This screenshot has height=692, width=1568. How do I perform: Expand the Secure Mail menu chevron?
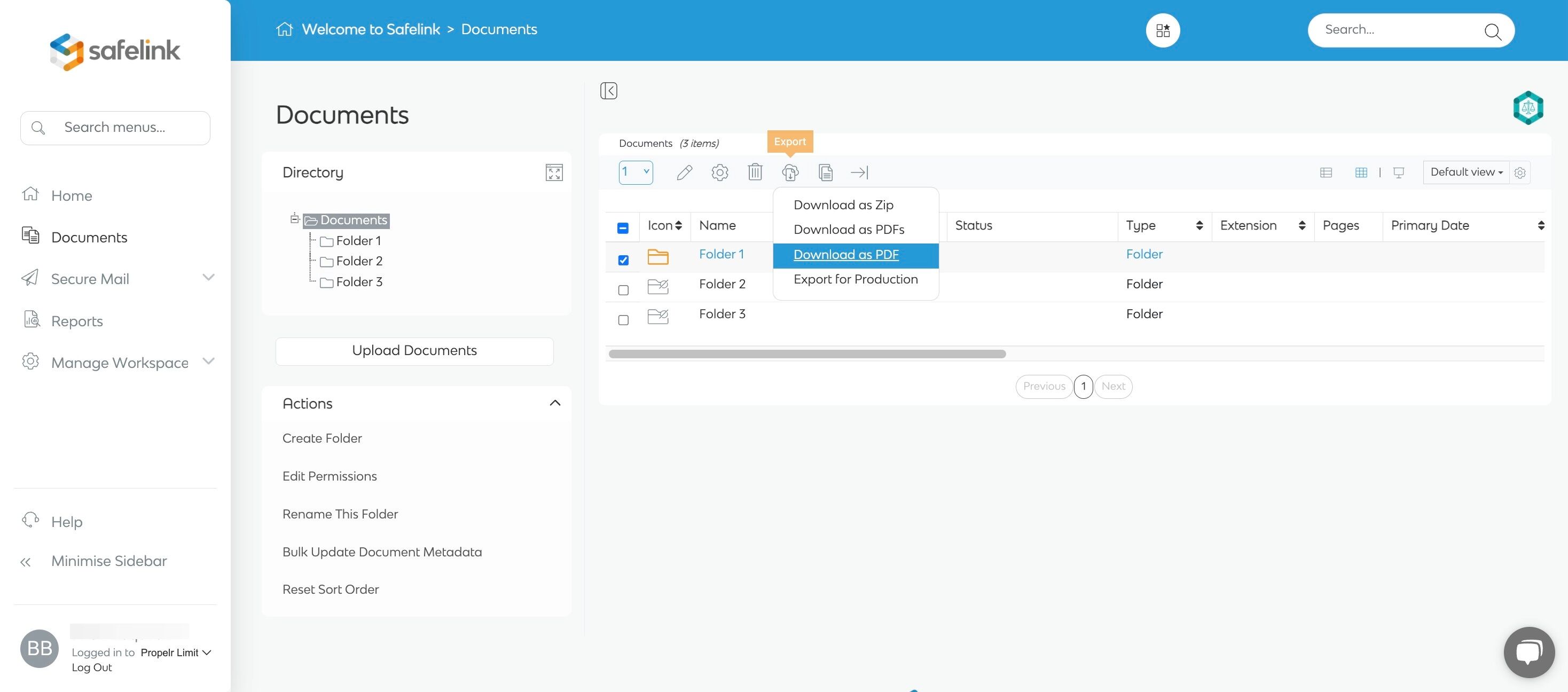point(208,278)
